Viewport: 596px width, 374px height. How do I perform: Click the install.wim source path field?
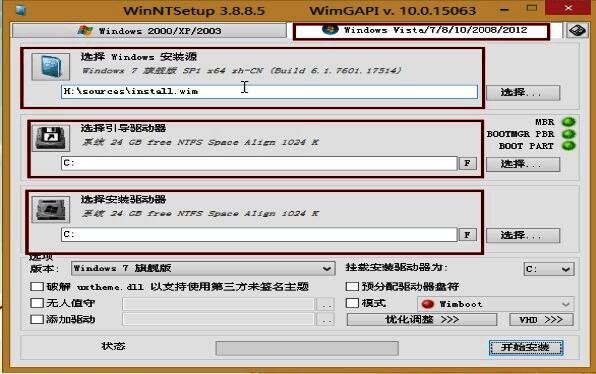click(269, 92)
